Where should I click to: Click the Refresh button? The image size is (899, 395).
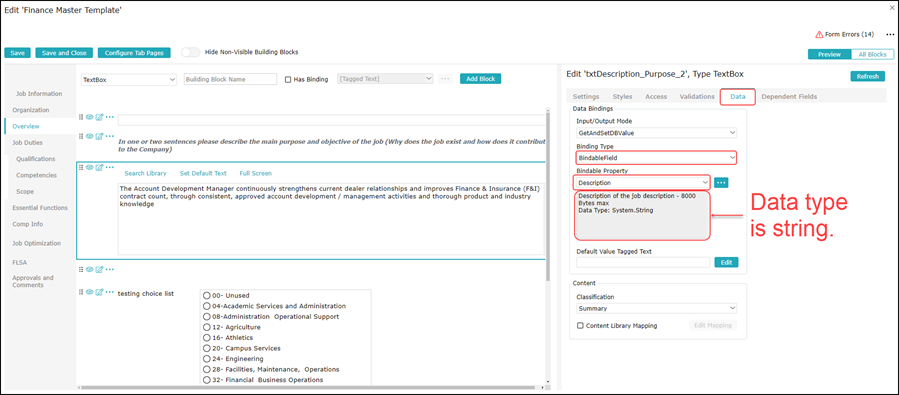pyautogui.click(x=867, y=77)
